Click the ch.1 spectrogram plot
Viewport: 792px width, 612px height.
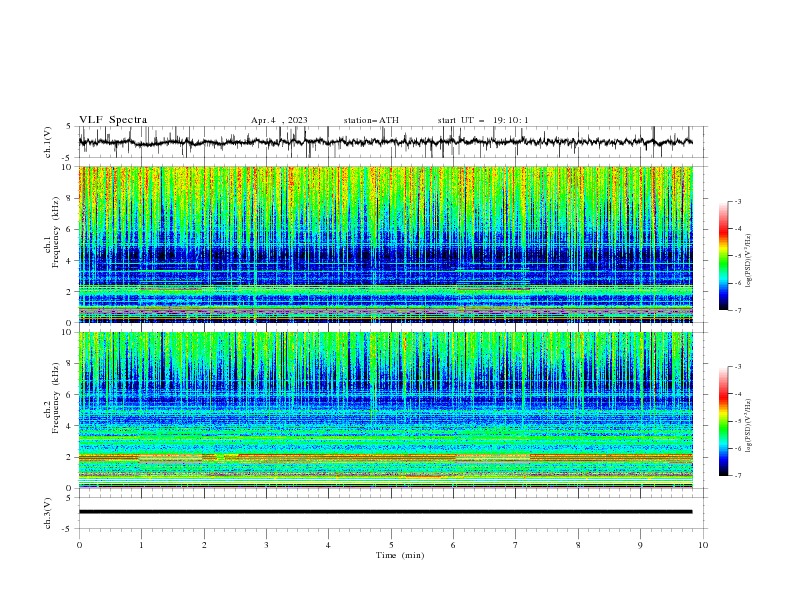386,244
